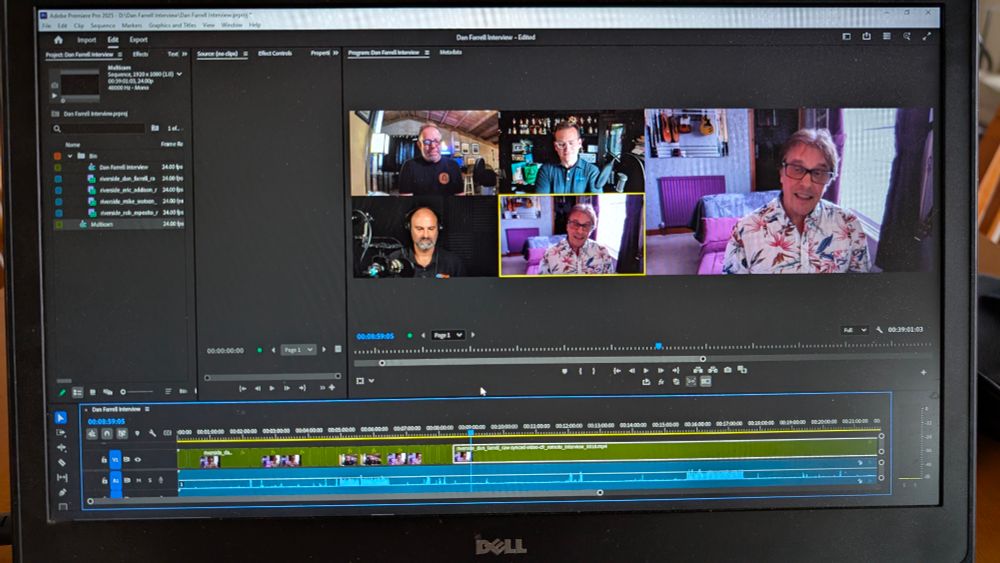1000x563 pixels.
Task: Switch to the Effect Controls tab
Action: click(275, 54)
